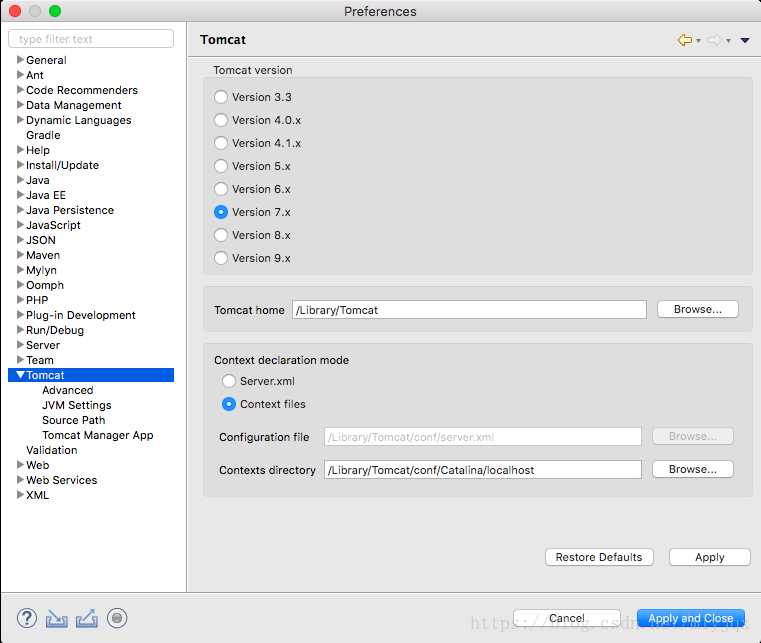
Task: Open Tomcat Advanced settings page
Action: (x=67, y=390)
